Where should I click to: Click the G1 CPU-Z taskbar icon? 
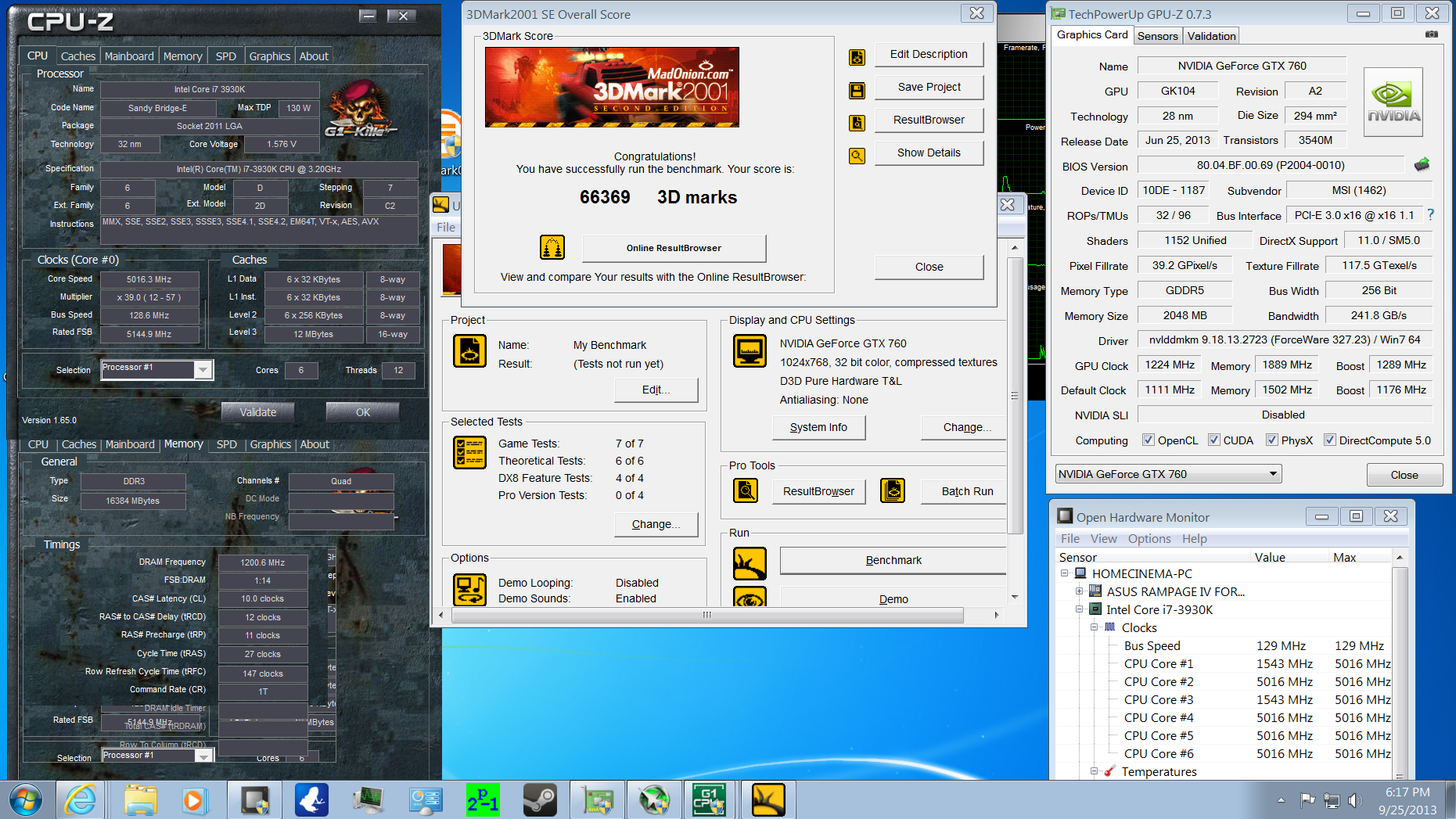(x=708, y=800)
